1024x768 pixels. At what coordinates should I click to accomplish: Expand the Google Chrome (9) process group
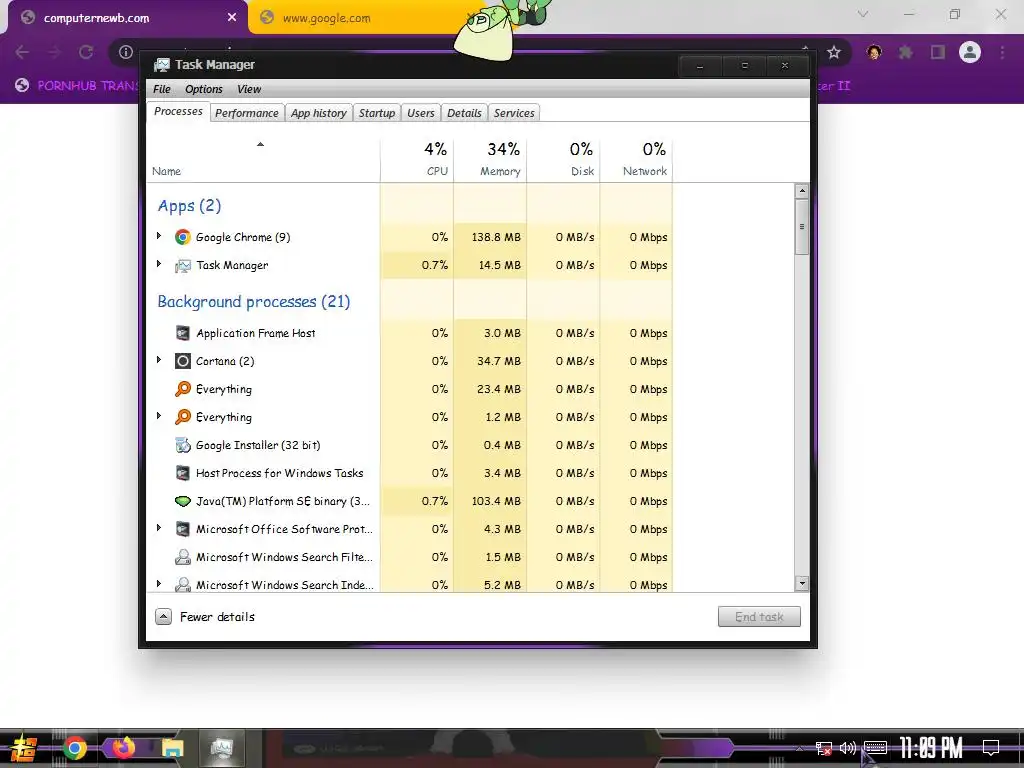click(x=159, y=236)
